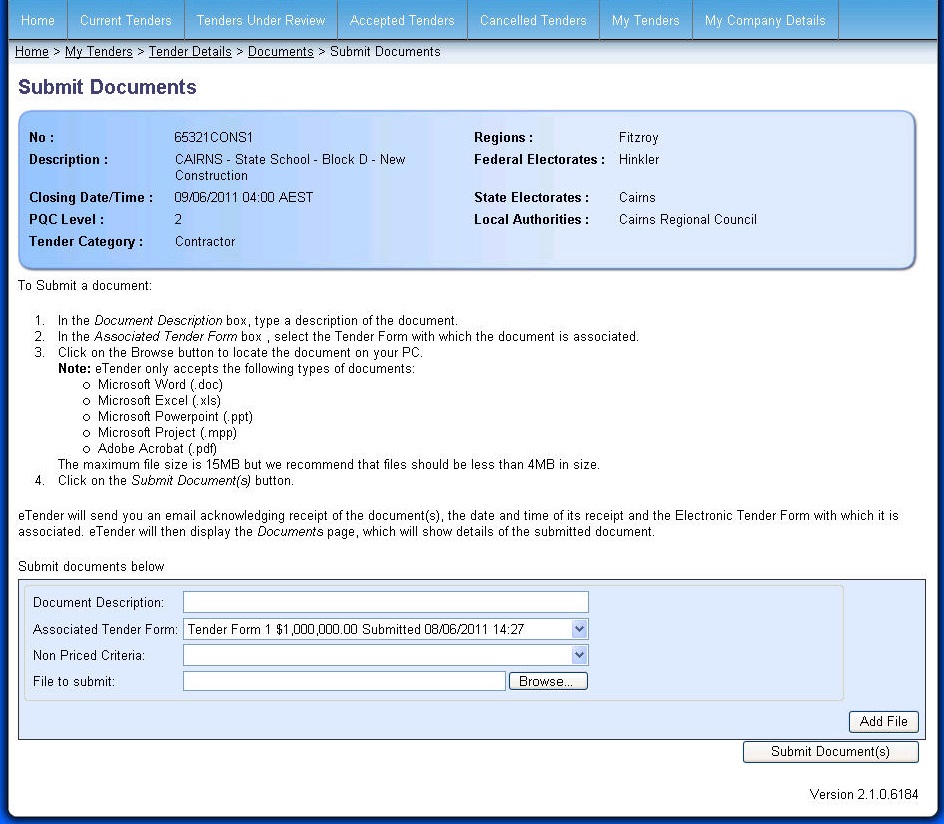This screenshot has height=824, width=944.
Task: Select the Home navigation tab
Action: tap(37, 19)
